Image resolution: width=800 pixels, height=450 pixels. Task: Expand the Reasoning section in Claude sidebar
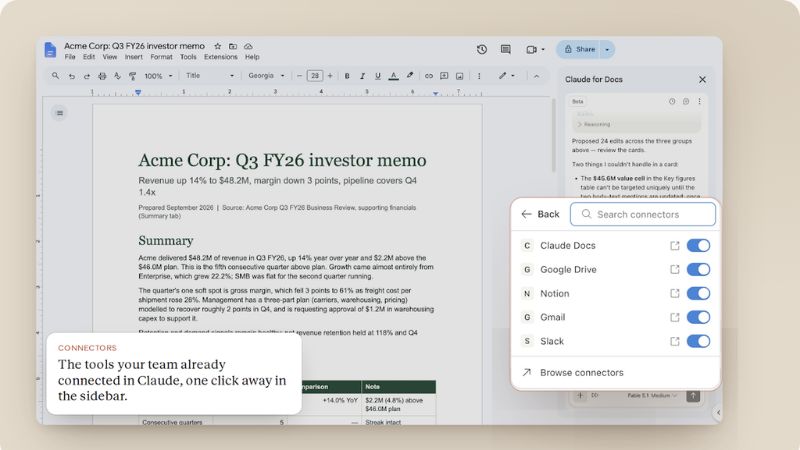[593, 124]
